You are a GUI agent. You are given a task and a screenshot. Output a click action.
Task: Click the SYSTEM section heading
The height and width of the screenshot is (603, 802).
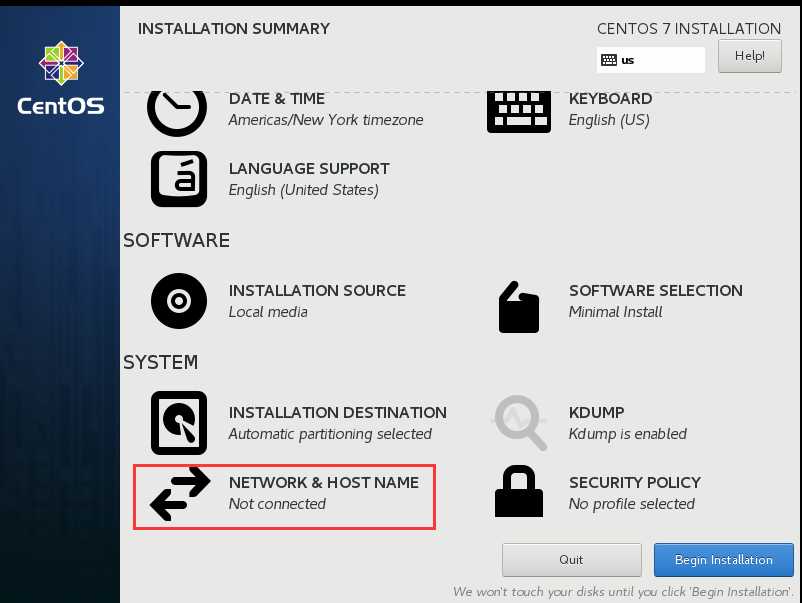pos(161,362)
